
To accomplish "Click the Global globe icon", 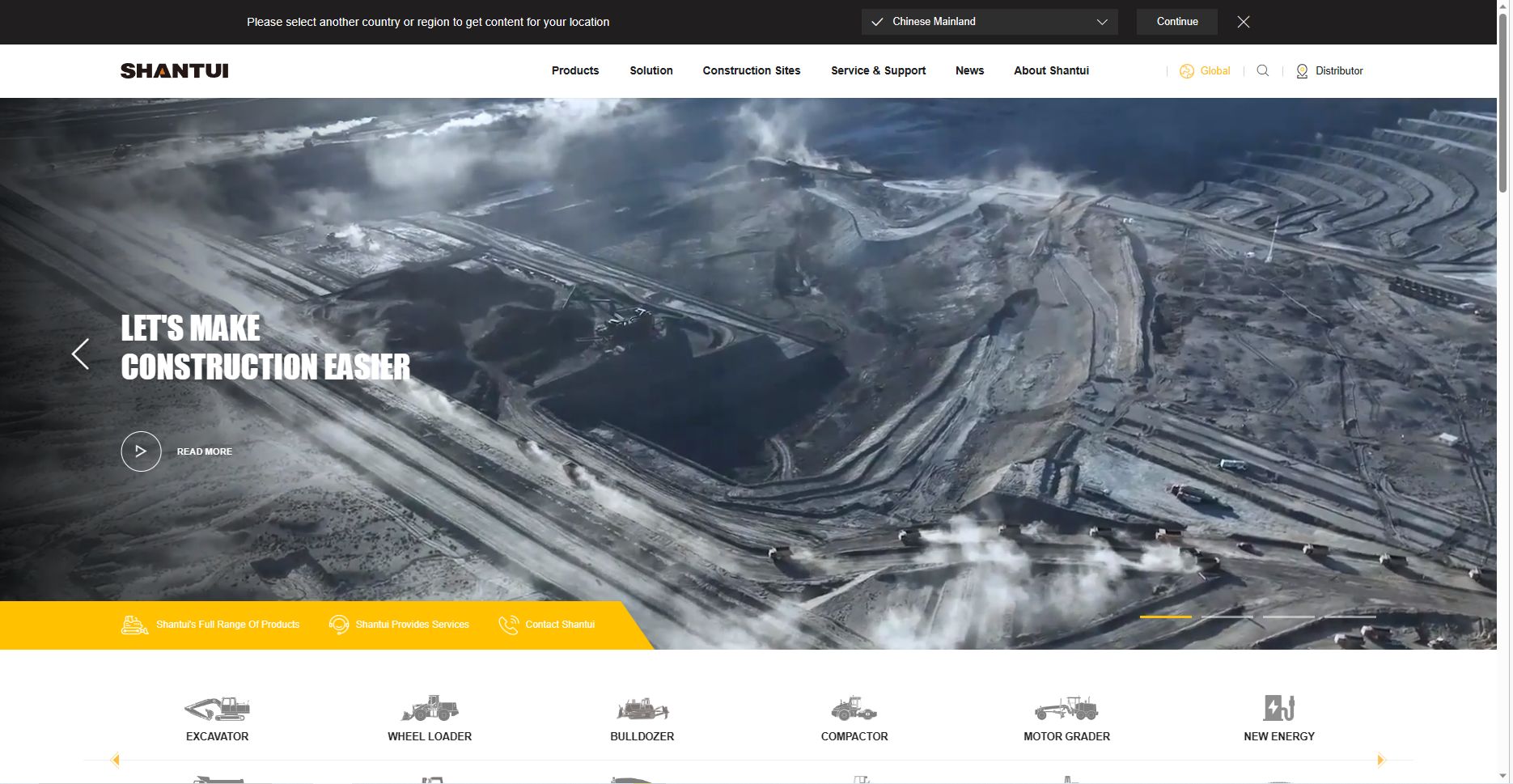I will pos(1187,71).
